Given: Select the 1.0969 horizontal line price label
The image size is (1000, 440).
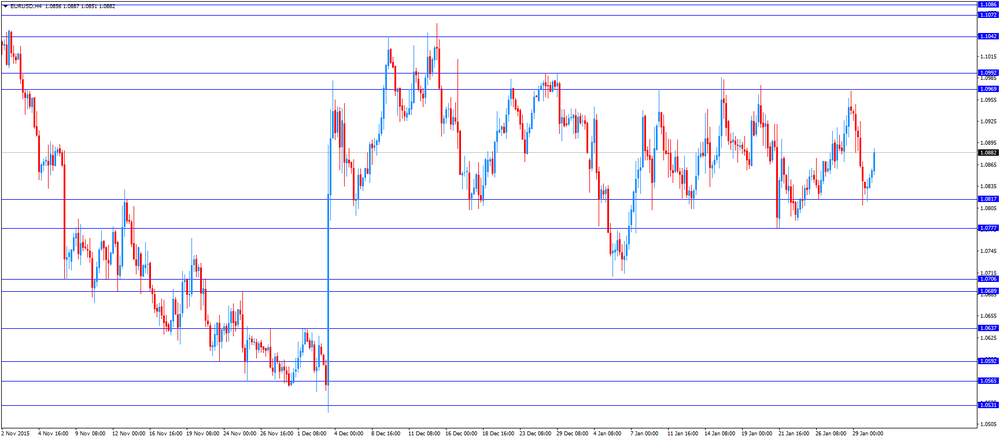Looking at the screenshot, I should tap(988, 89).
